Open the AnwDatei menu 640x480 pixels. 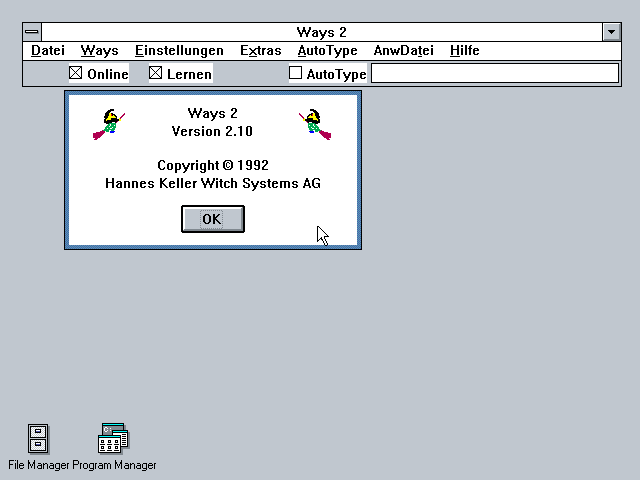[403, 51]
